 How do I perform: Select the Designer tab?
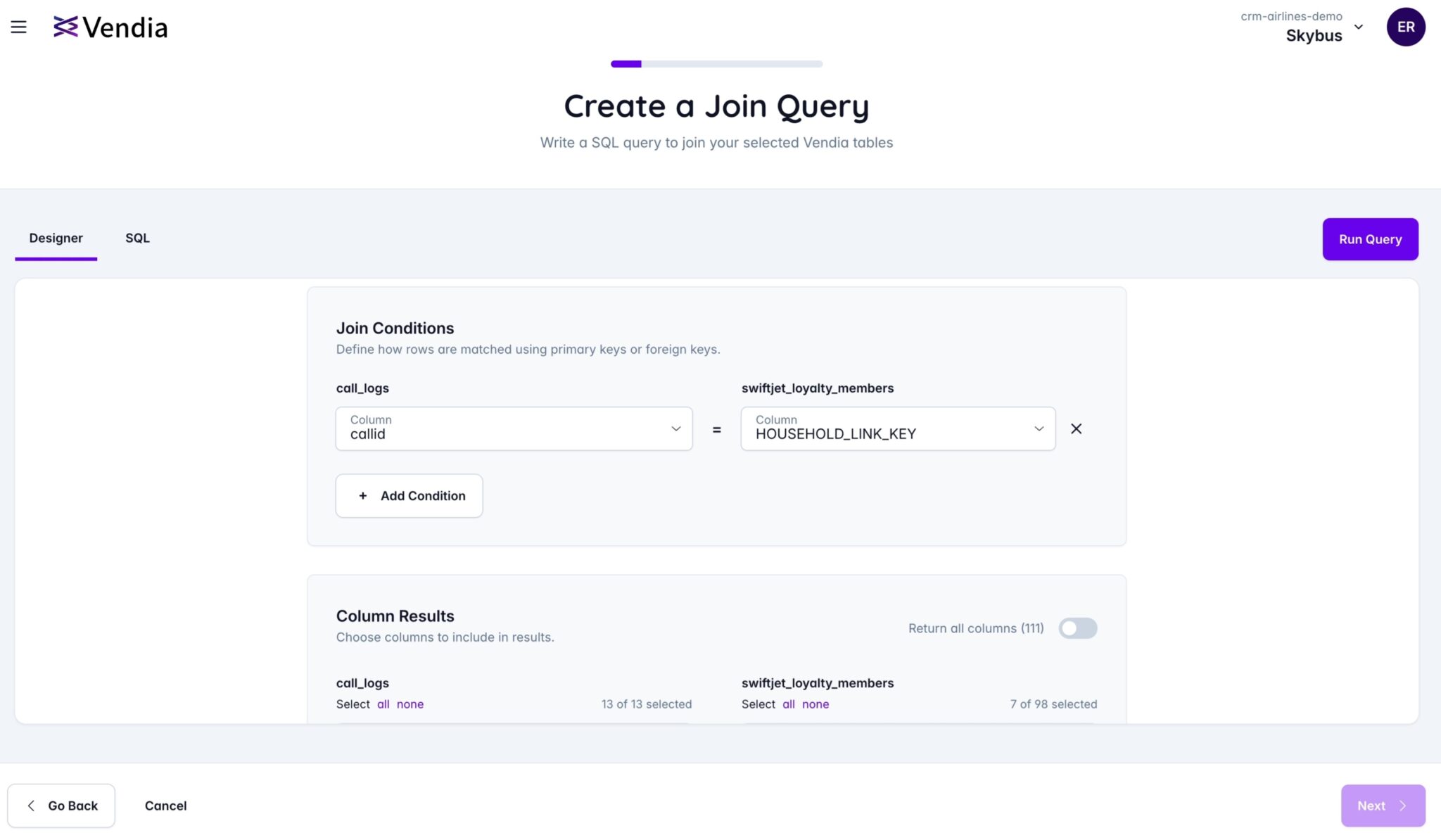click(56, 238)
